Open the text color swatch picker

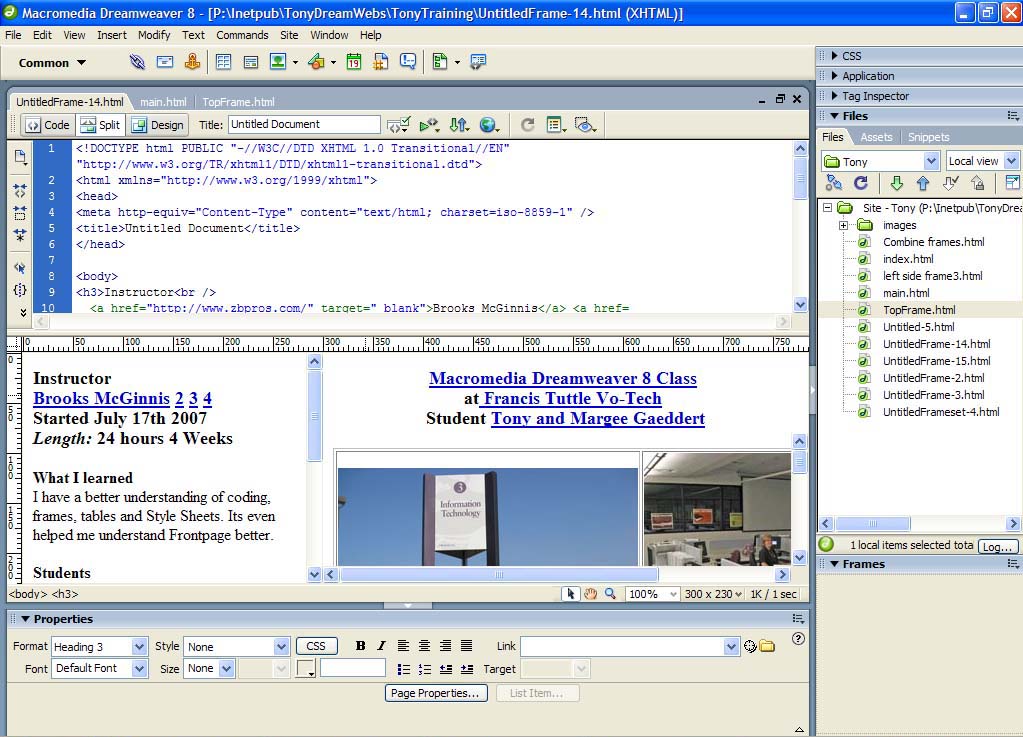click(306, 669)
